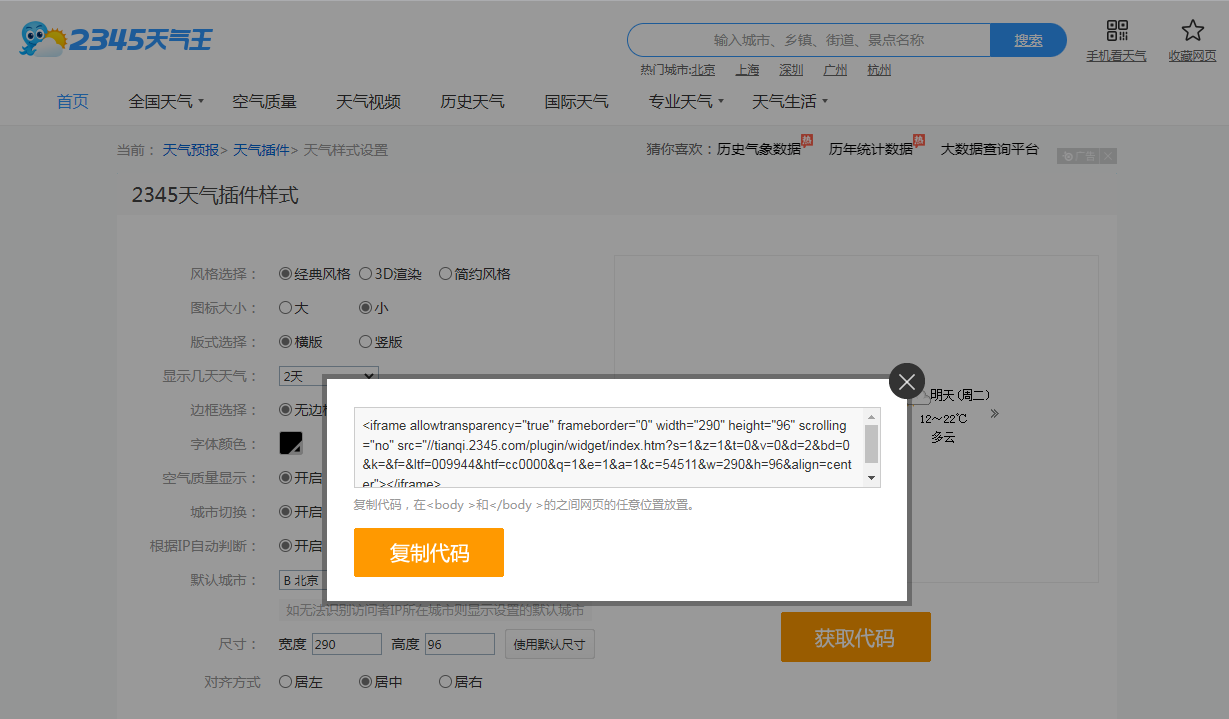Set alignment to 居左
The width and height of the screenshot is (1229, 719).
click(285, 682)
